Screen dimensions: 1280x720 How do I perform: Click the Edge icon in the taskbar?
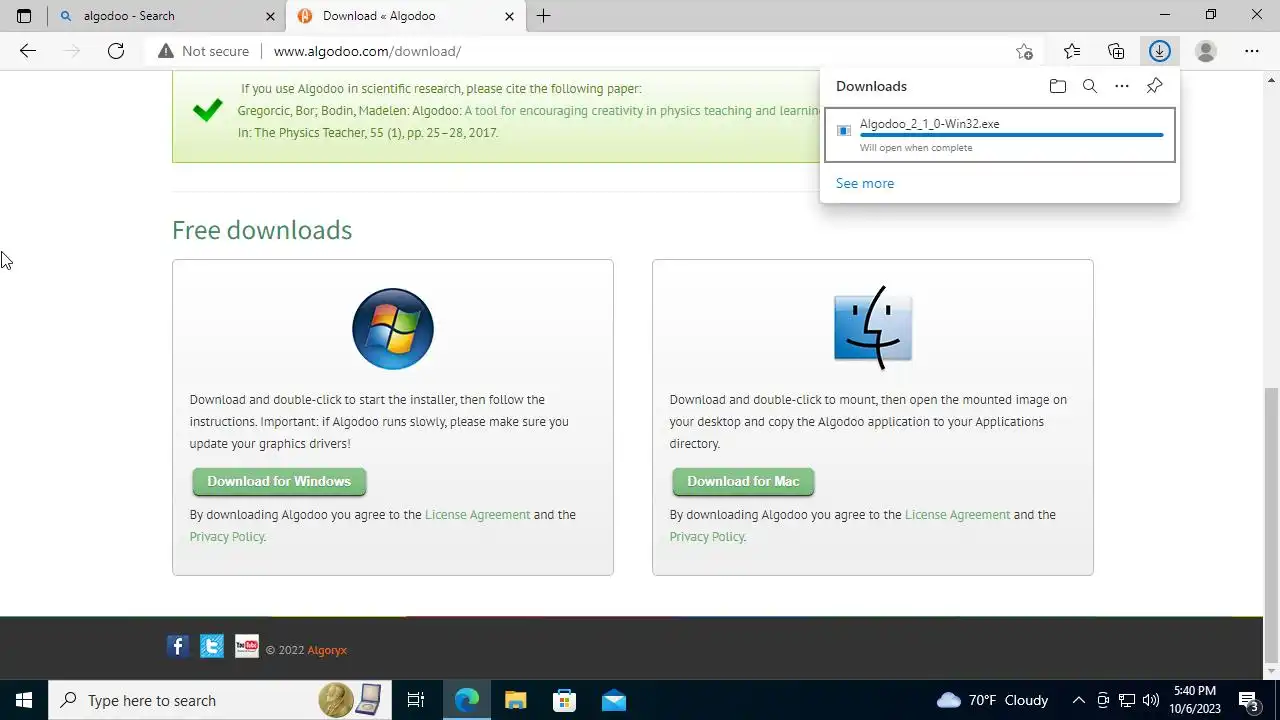(467, 700)
